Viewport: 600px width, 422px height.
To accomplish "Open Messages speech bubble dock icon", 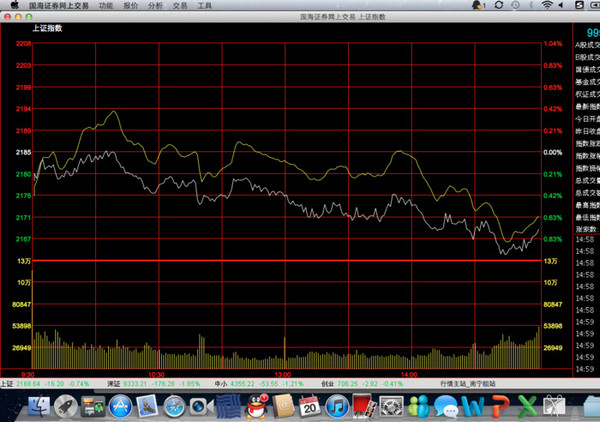I will 445,407.
